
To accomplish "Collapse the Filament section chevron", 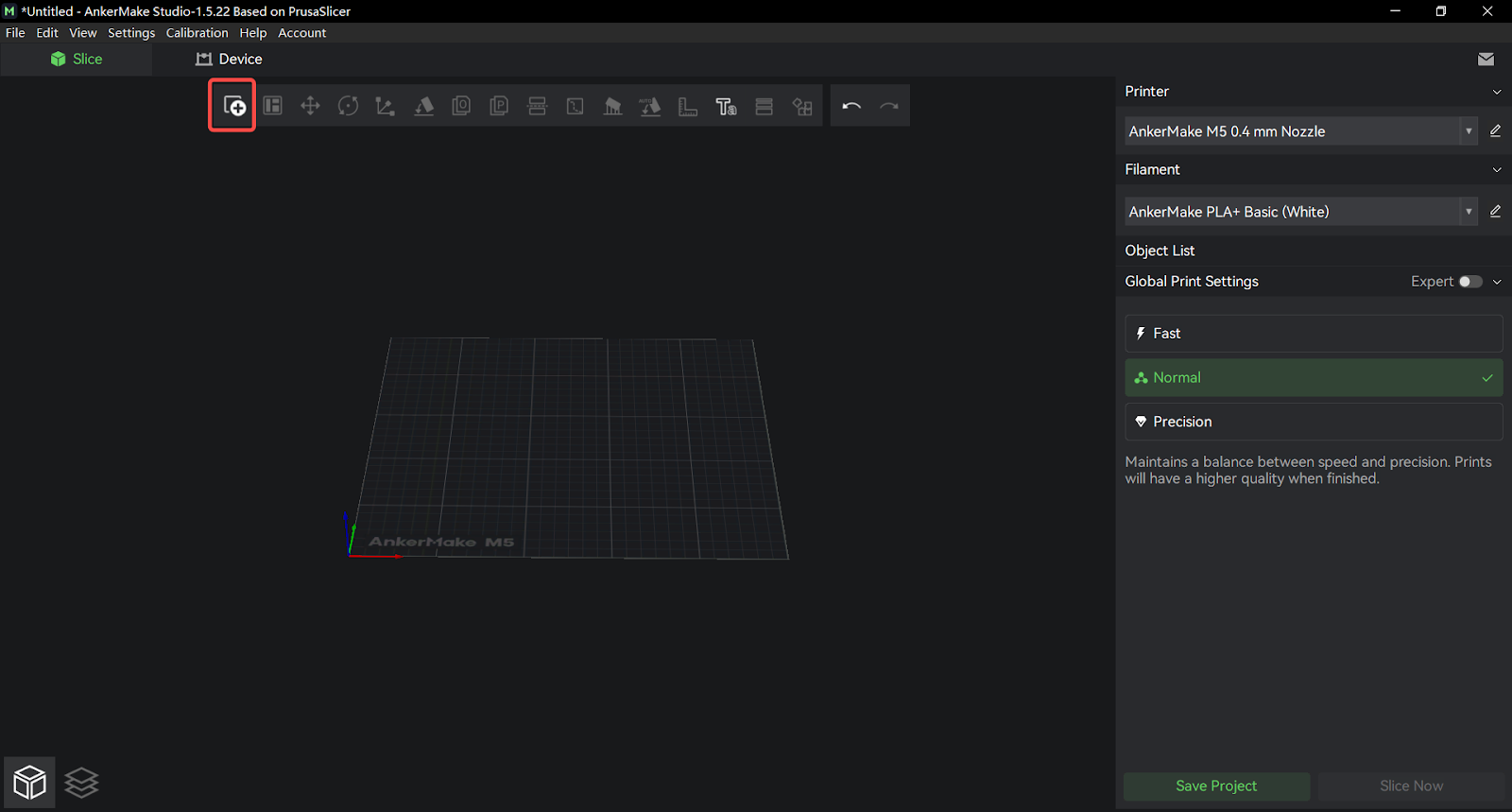I will (x=1497, y=170).
